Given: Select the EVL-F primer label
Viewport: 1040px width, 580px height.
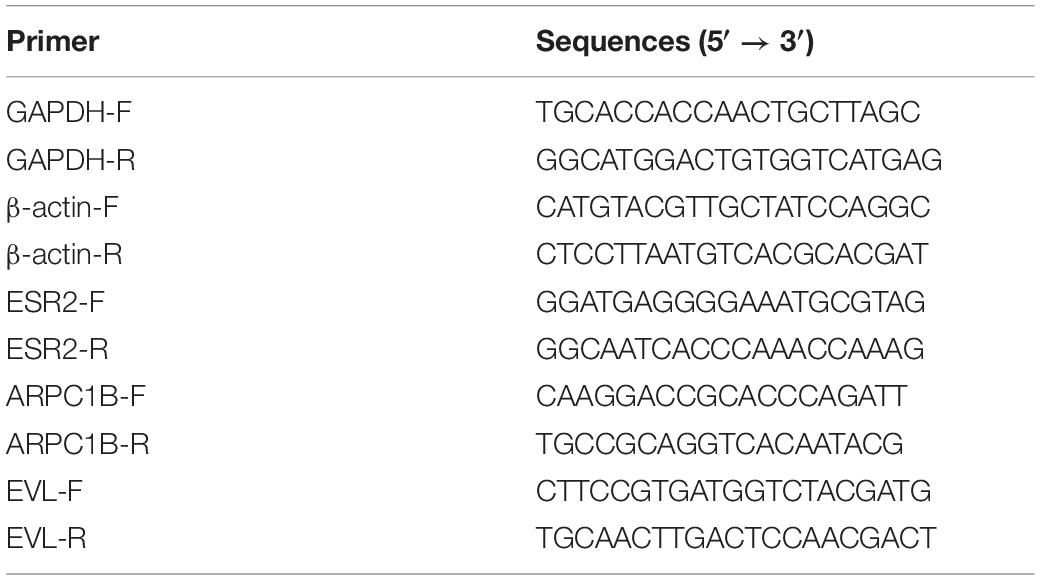Looking at the screenshot, I should 44,491.
